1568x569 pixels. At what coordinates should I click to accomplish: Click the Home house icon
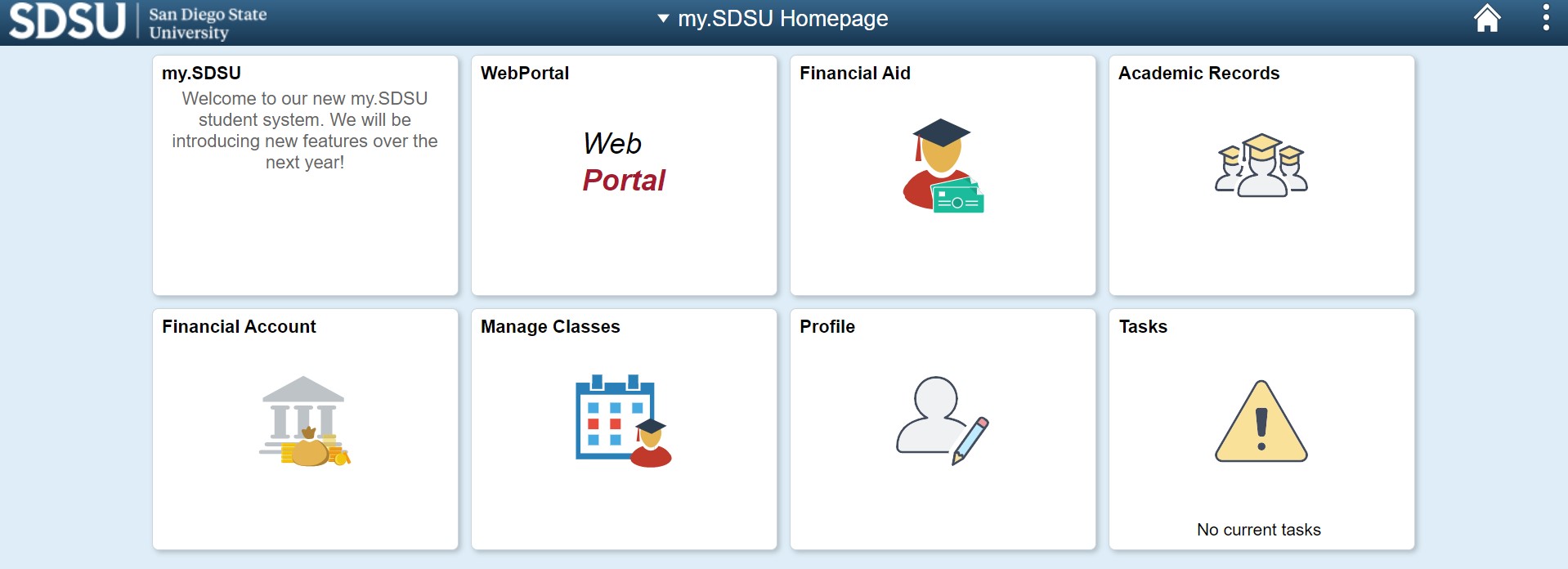point(1487,18)
